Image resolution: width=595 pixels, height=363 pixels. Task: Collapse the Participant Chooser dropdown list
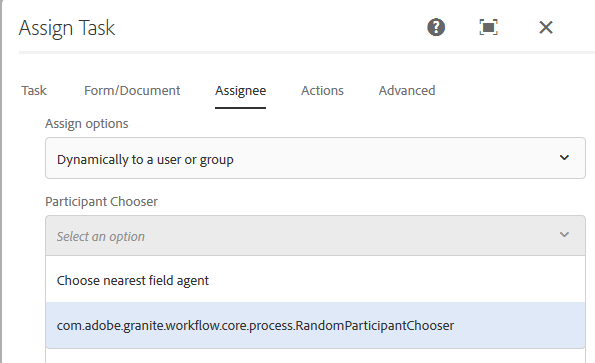(x=315, y=236)
